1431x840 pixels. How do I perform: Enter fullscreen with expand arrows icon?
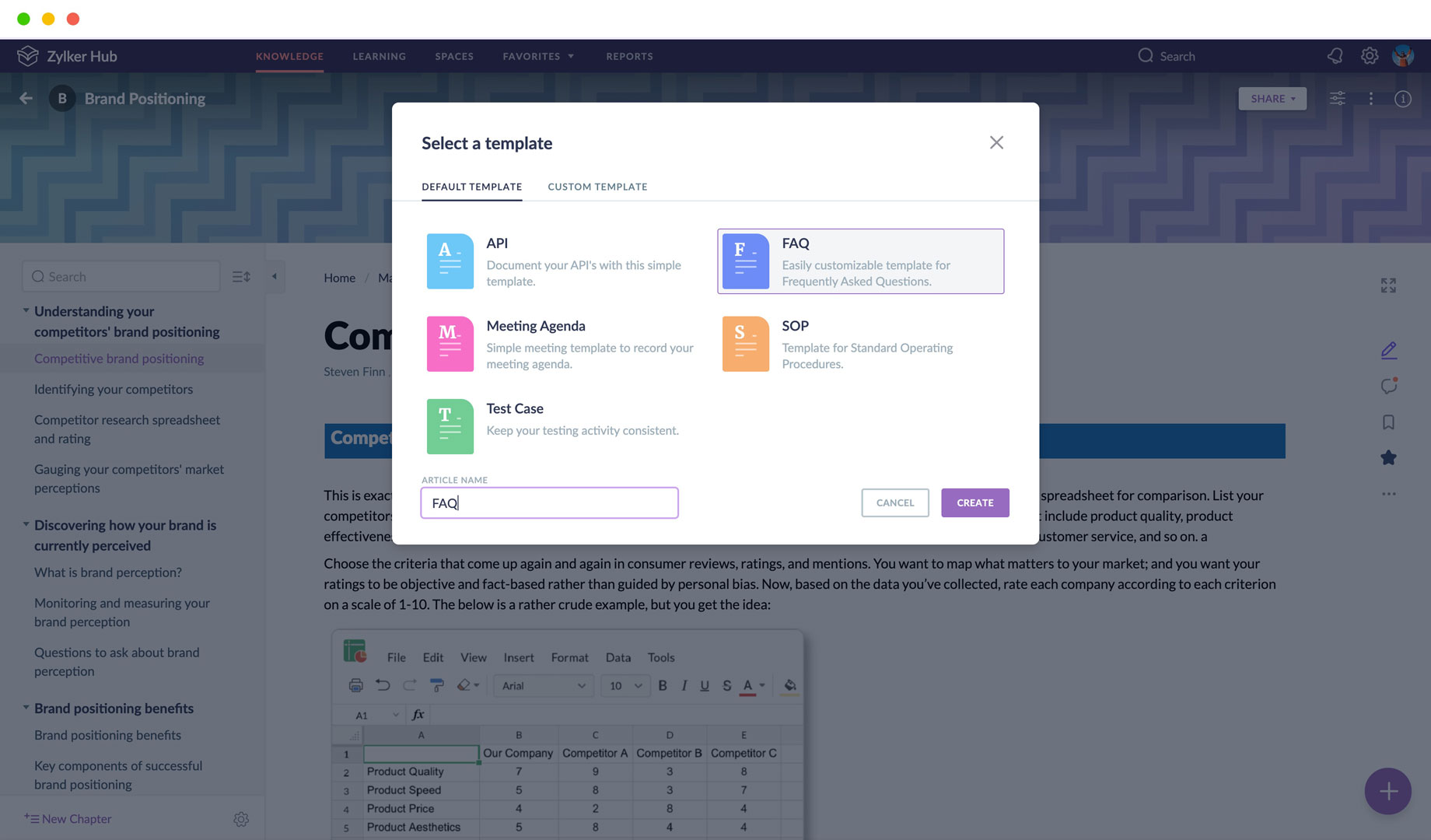pyautogui.click(x=1388, y=286)
